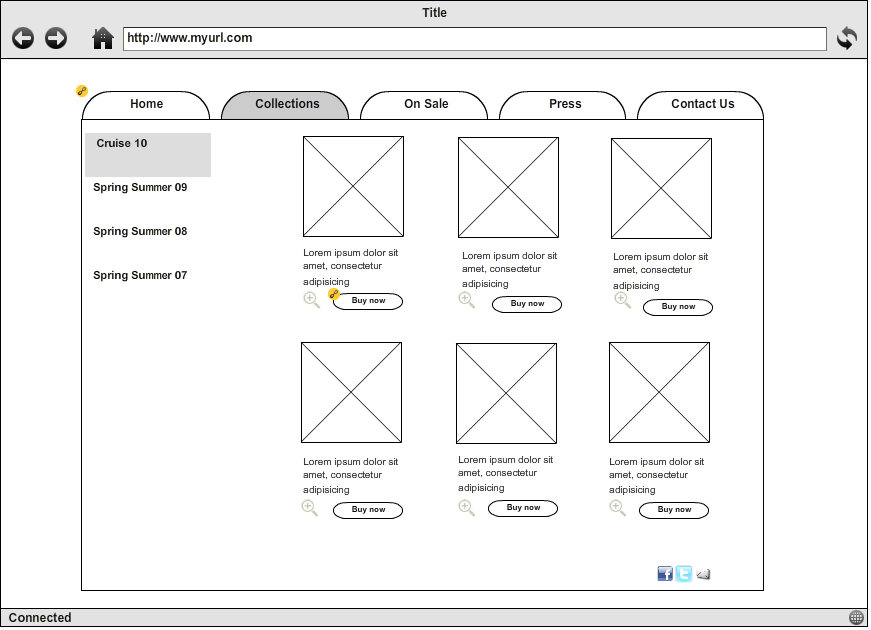Screen dimensions: 871x630
Task: Zoom the top-left product with magnifier icon
Action: [x=312, y=300]
